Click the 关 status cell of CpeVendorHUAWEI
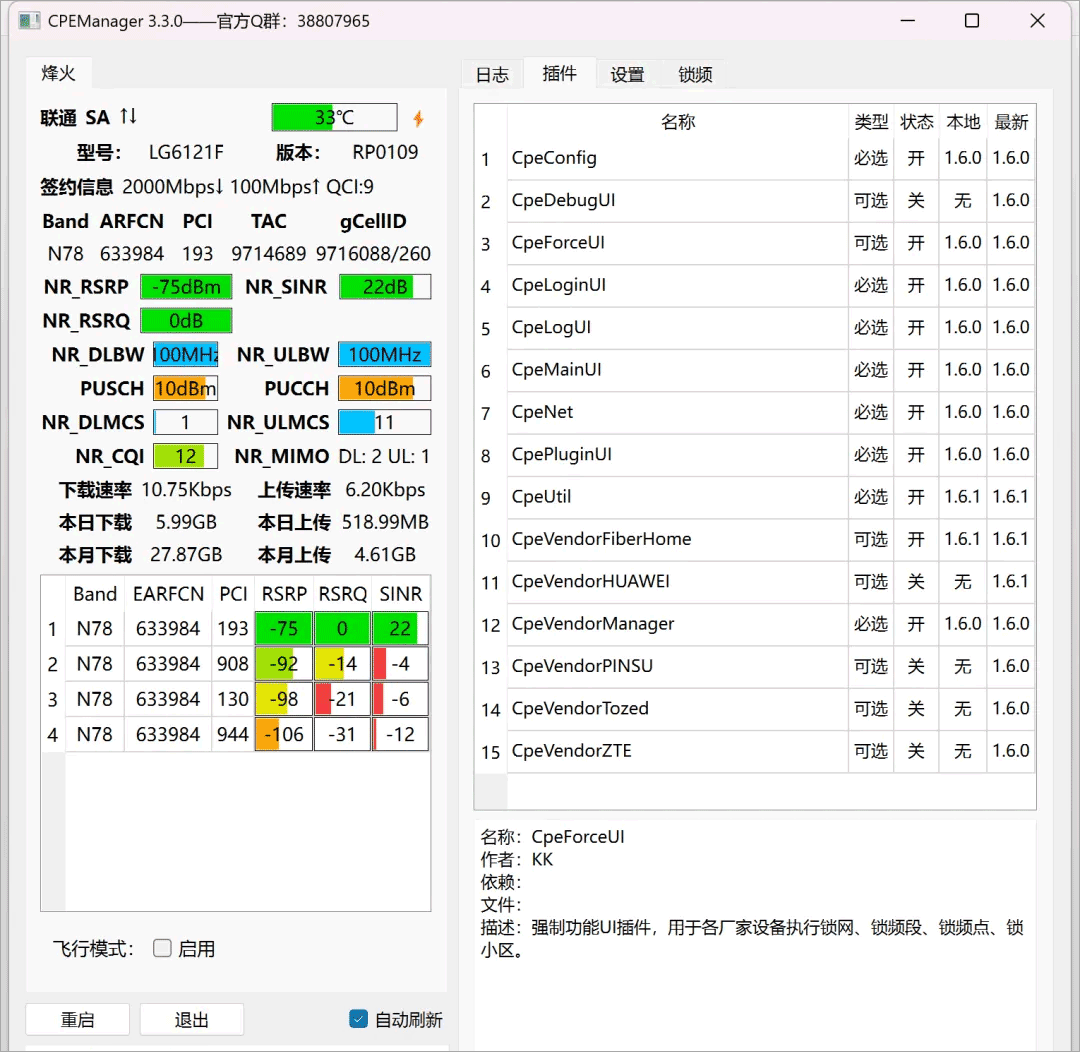1080x1052 pixels. pos(916,582)
